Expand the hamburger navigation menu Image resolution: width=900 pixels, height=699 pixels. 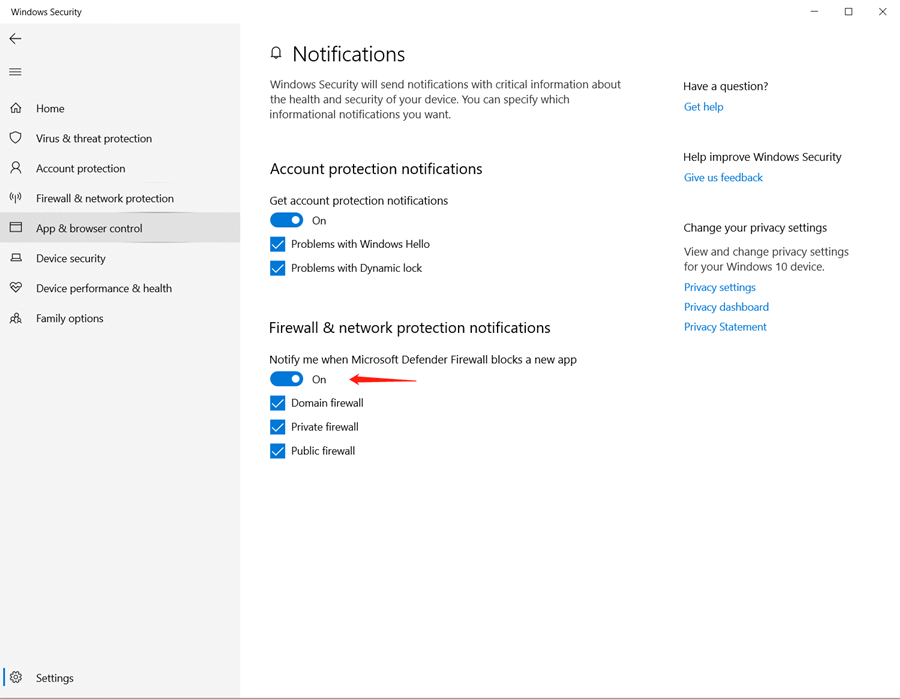click(15, 72)
